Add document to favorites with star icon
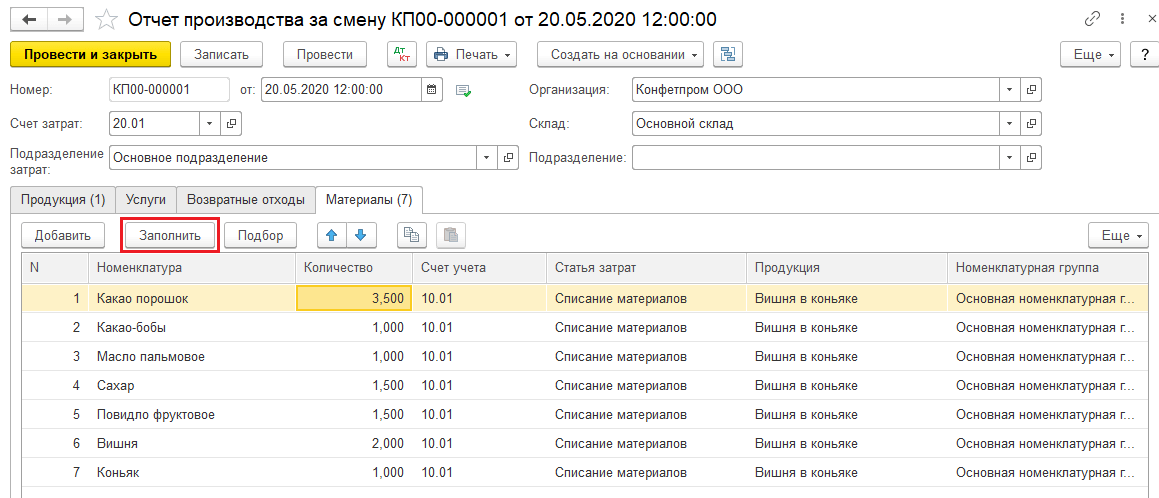The width and height of the screenshot is (1159, 498). point(107,20)
